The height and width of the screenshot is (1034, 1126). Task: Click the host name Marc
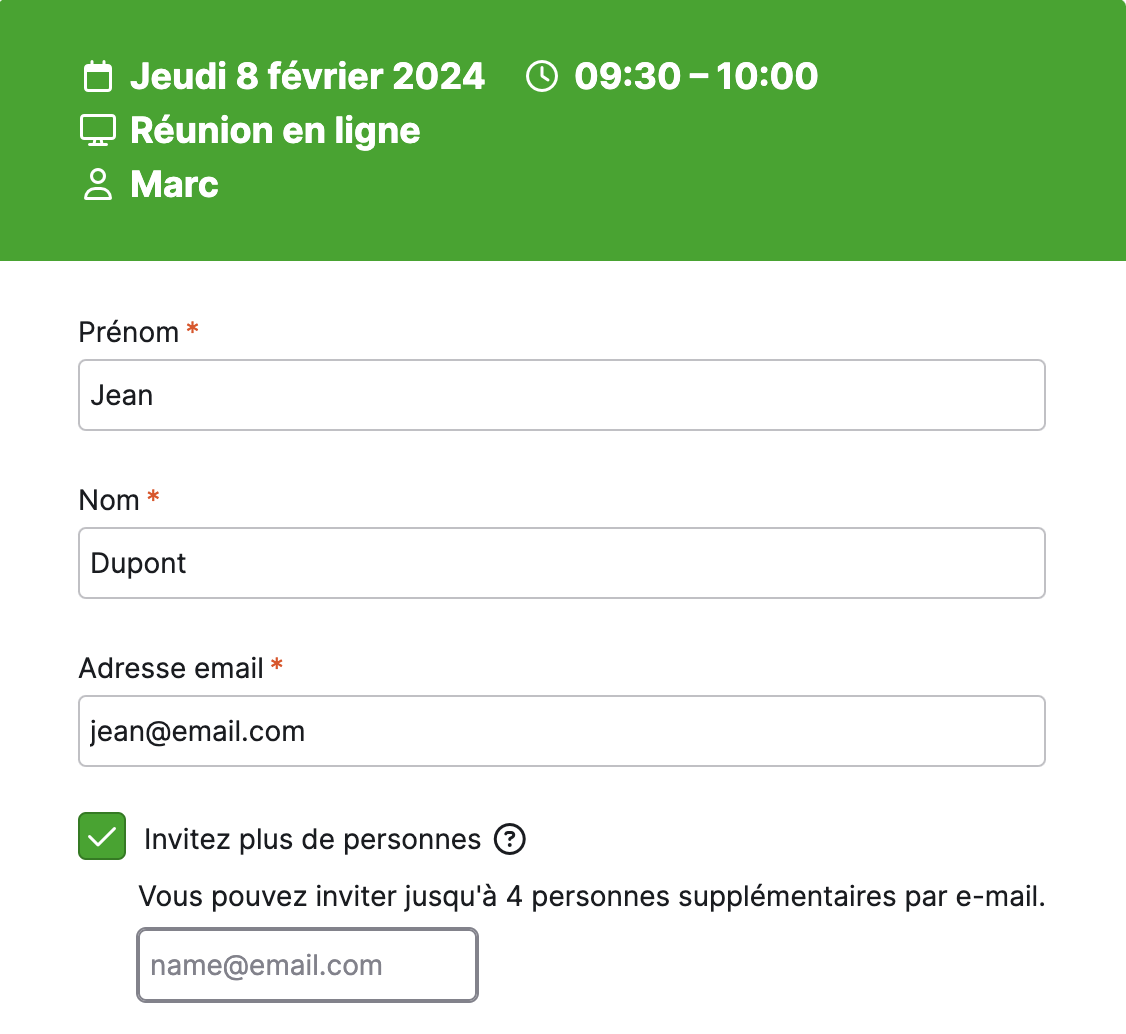(175, 185)
